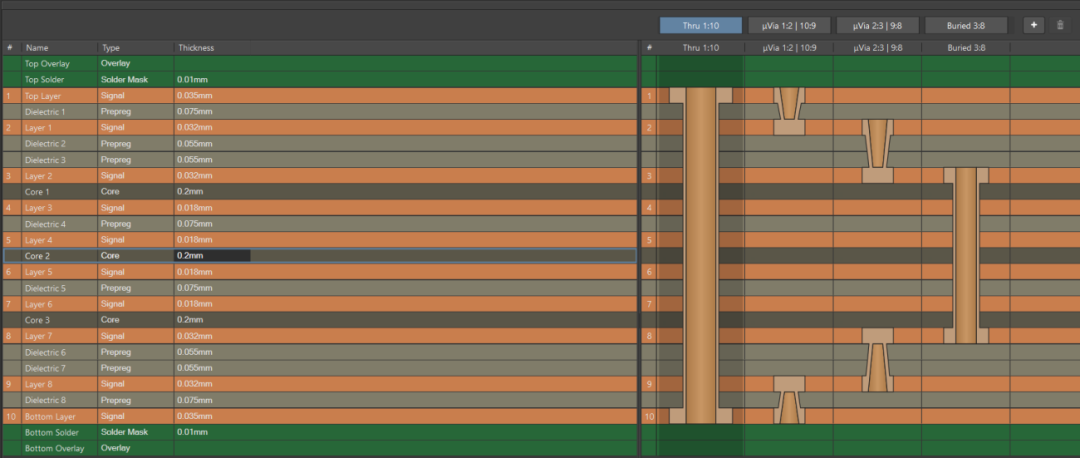This screenshot has height=458, width=1080.
Task: Click the plus icon to add via type
Action: pyautogui.click(x=1033, y=25)
